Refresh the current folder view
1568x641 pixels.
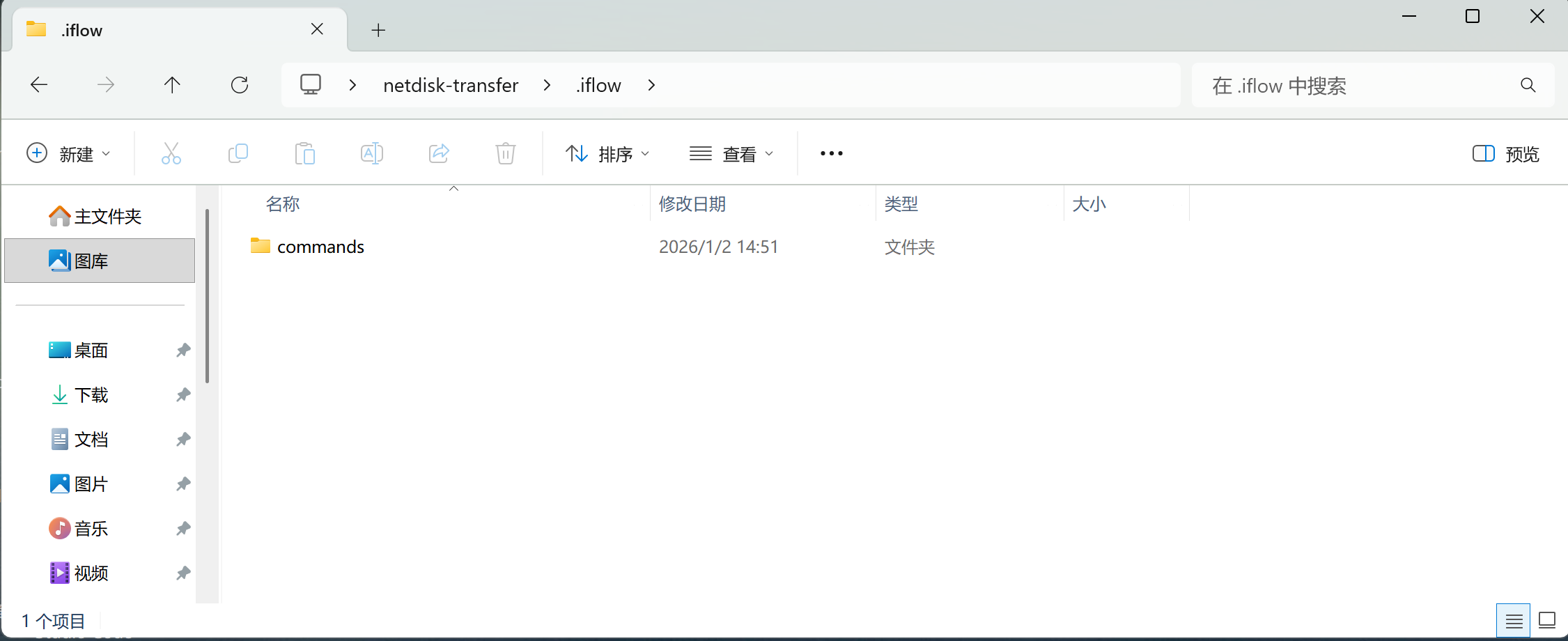point(240,85)
